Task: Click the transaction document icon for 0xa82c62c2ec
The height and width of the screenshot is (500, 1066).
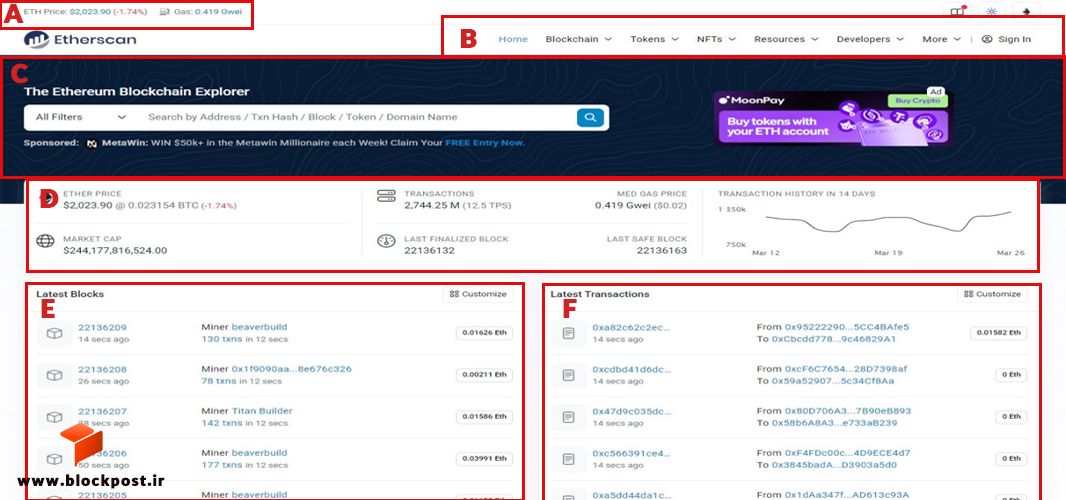Action: coord(568,333)
